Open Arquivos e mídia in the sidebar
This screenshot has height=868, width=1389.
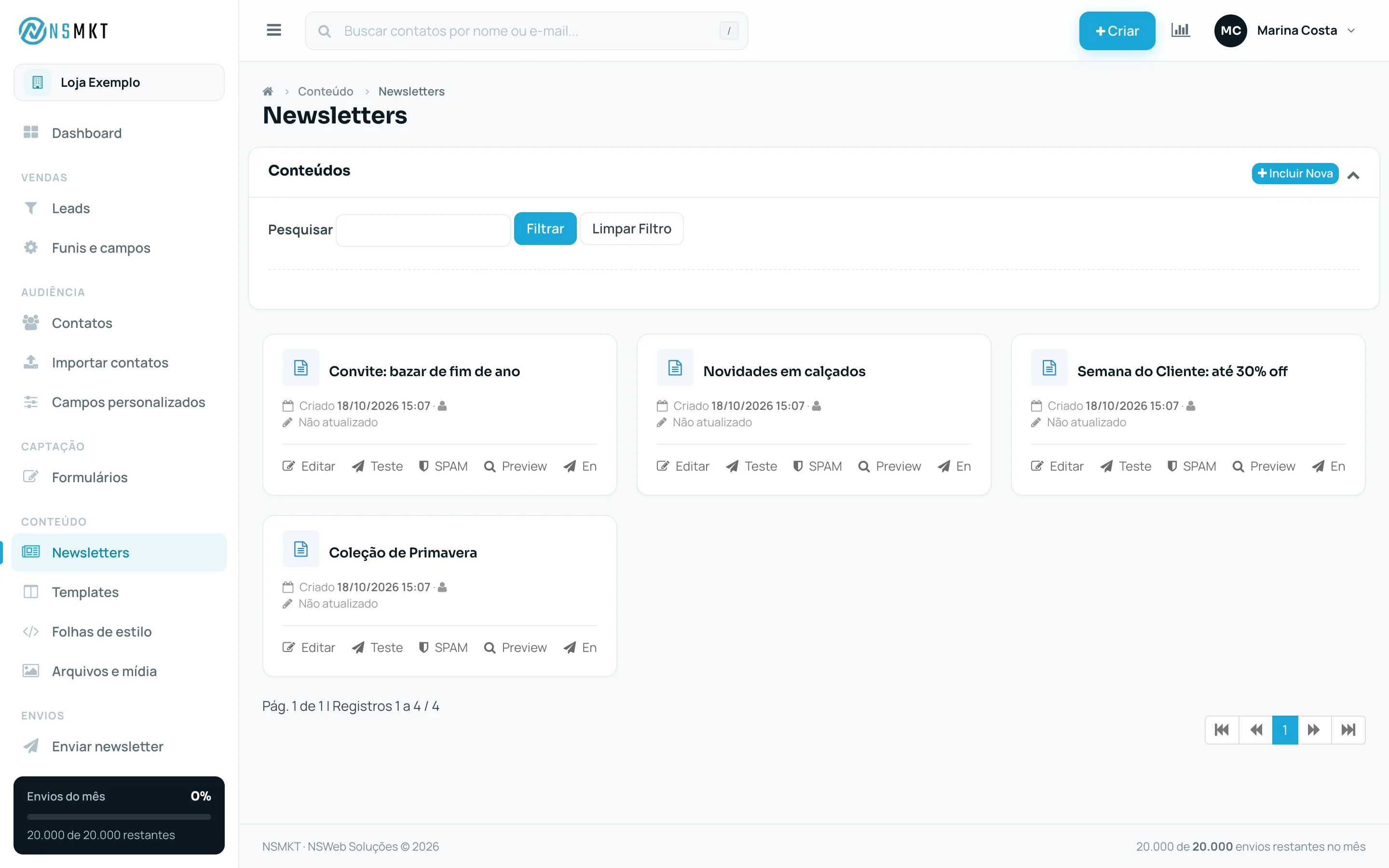pos(119,671)
